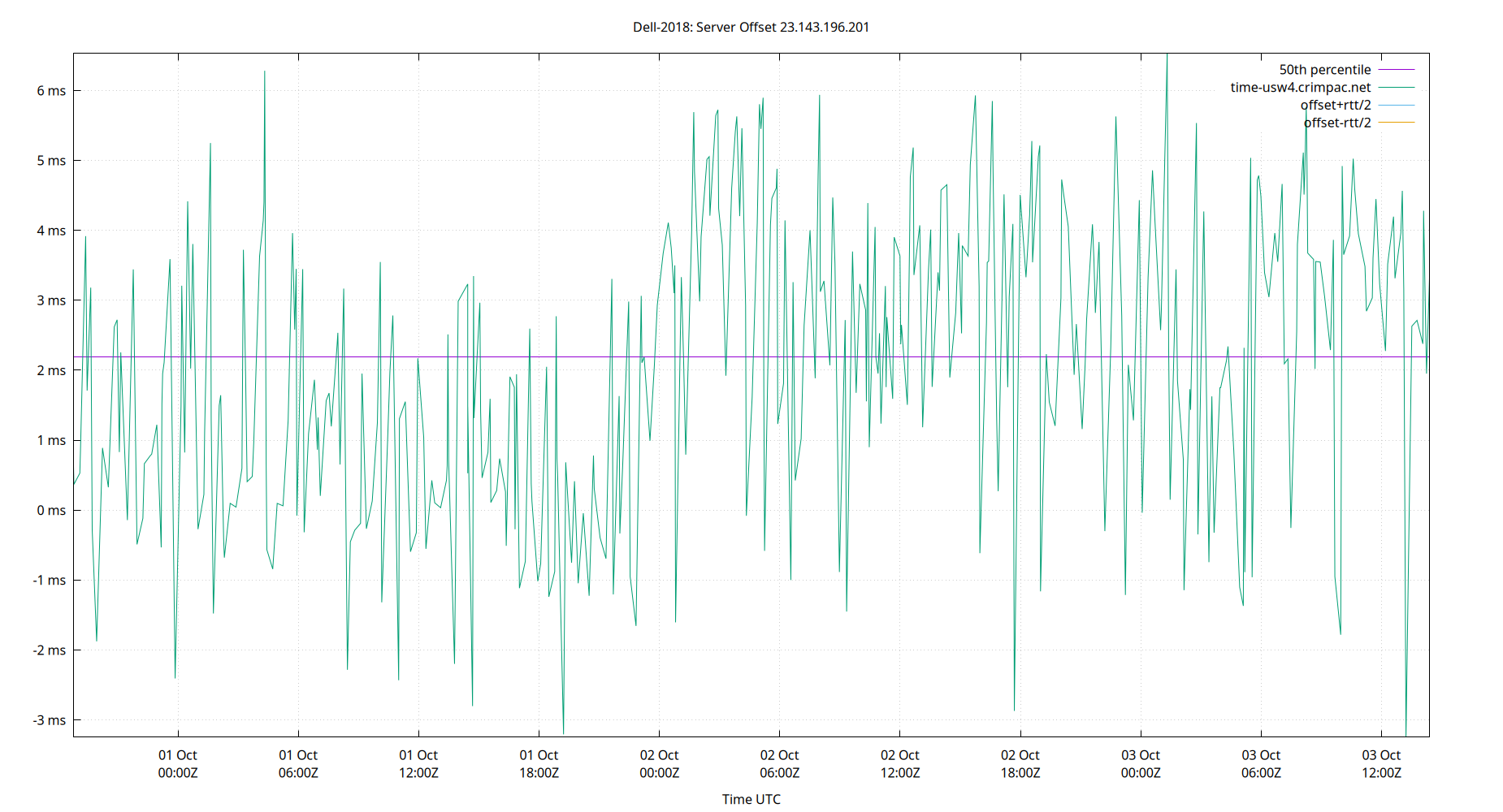Click the '02 Oct 06:00Z' x-axis label
Image resolution: width=1503 pixels, height=812 pixels.
pyautogui.click(x=780, y=764)
